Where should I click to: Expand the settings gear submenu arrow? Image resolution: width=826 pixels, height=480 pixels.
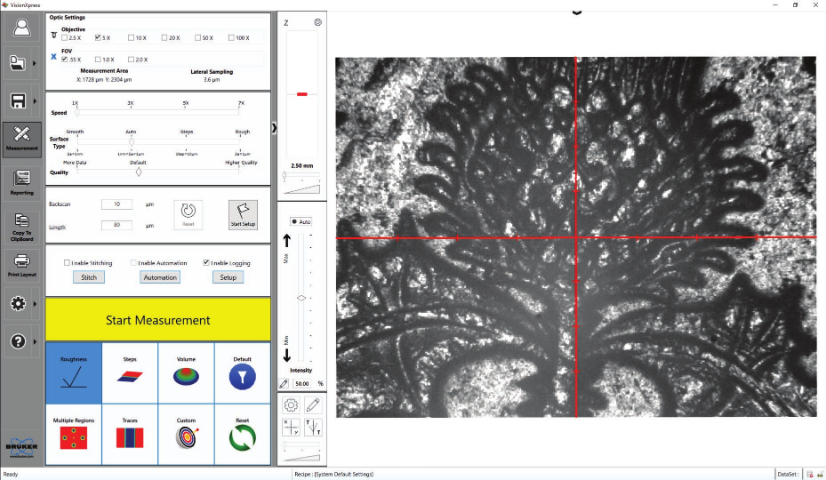coord(38,303)
